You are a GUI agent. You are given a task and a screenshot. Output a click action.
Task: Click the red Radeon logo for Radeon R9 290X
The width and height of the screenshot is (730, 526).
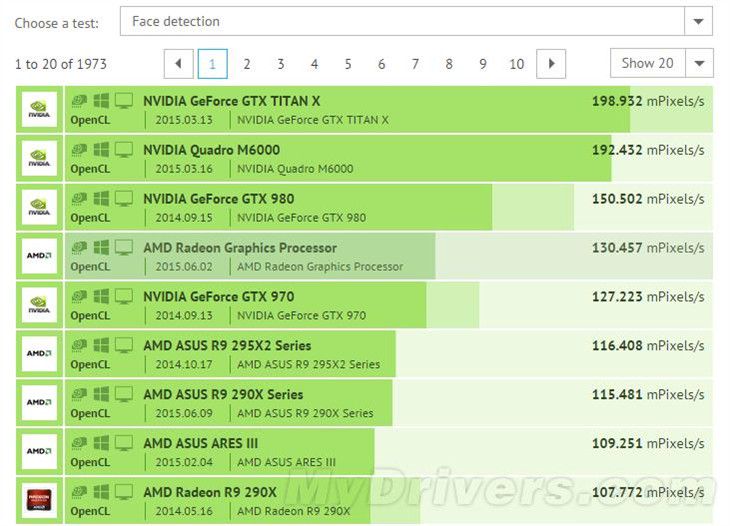pos(40,500)
